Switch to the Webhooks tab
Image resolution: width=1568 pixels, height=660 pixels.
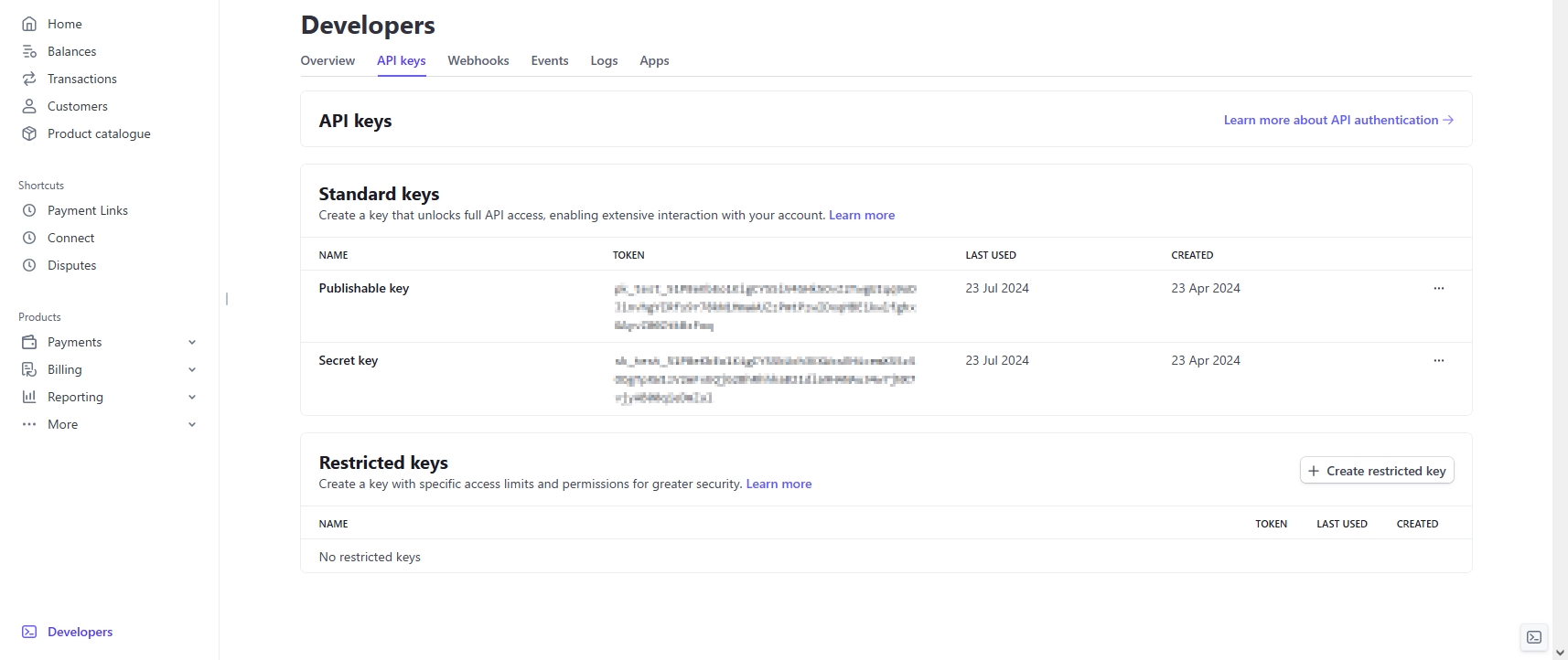pyautogui.click(x=478, y=60)
